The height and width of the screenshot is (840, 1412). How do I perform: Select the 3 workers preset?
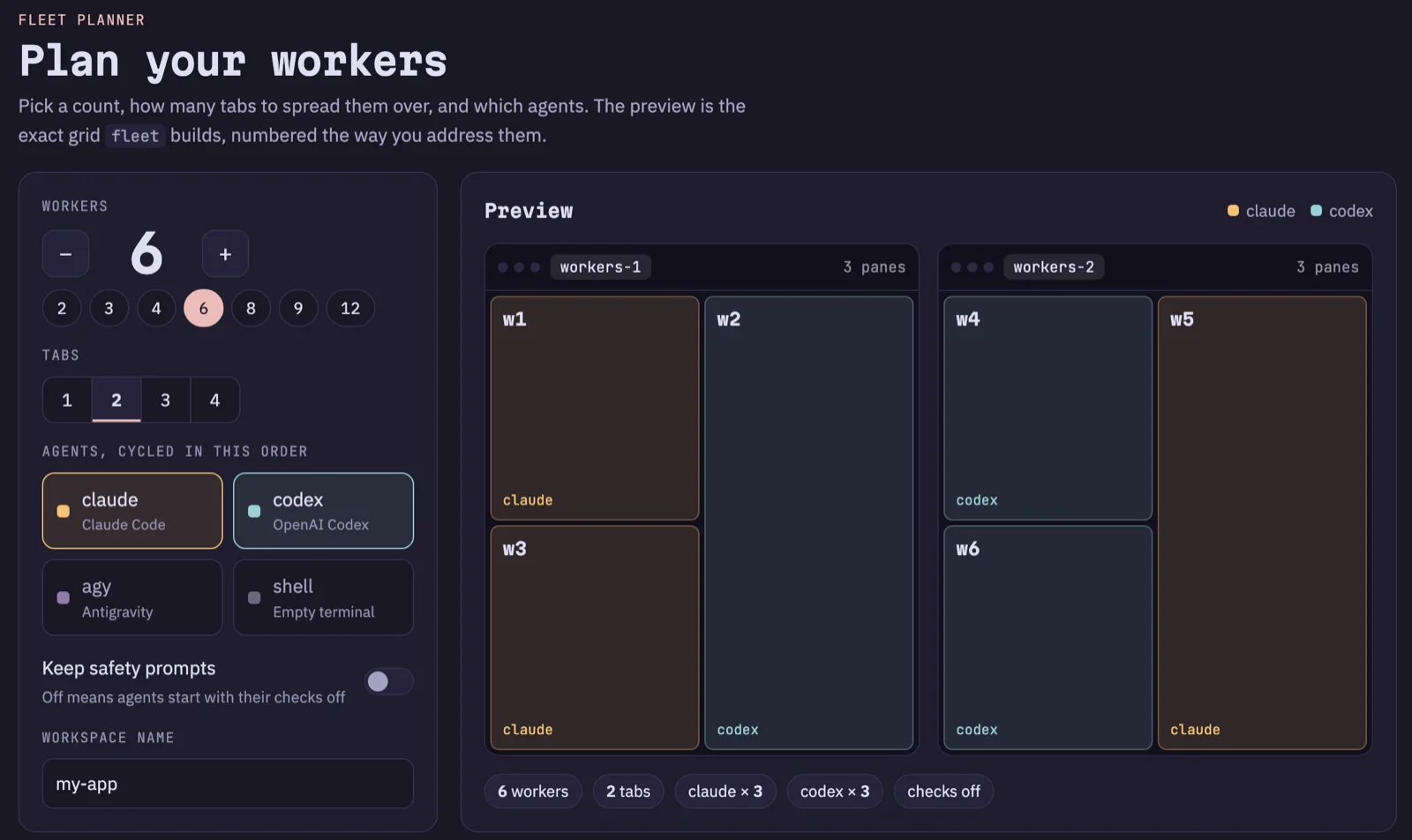click(109, 308)
